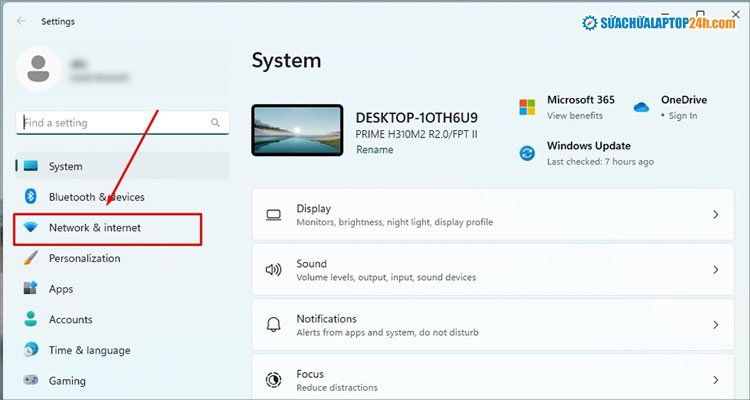The image size is (750, 400).
Task: Click the Focus icon
Action: [274, 380]
